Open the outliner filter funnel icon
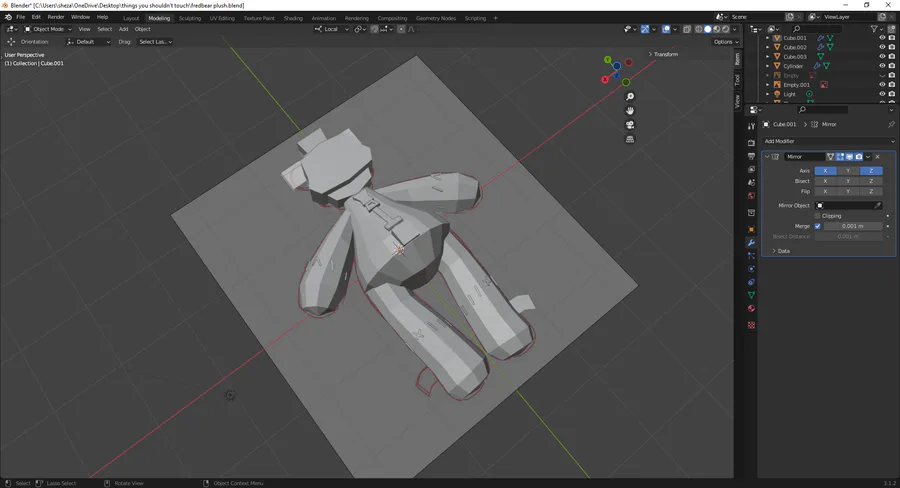This screenshot has width=900, height=488. point(874,29)
